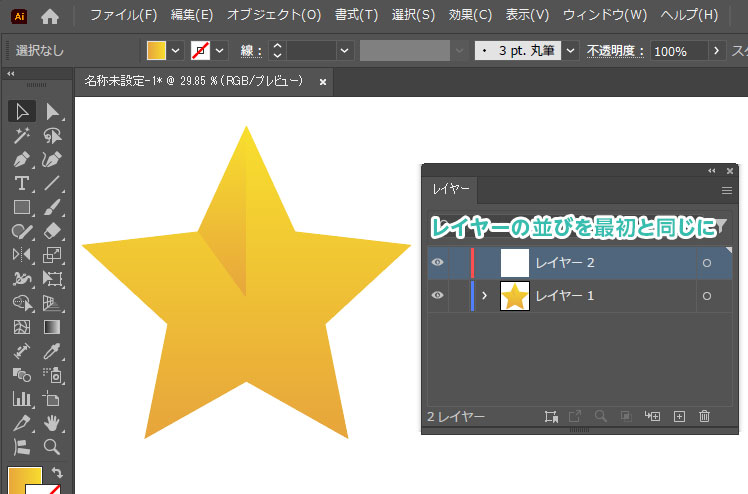748x494 pixels.
Task: Click the target circle for レイヤー 1
Action: point(707,296)
